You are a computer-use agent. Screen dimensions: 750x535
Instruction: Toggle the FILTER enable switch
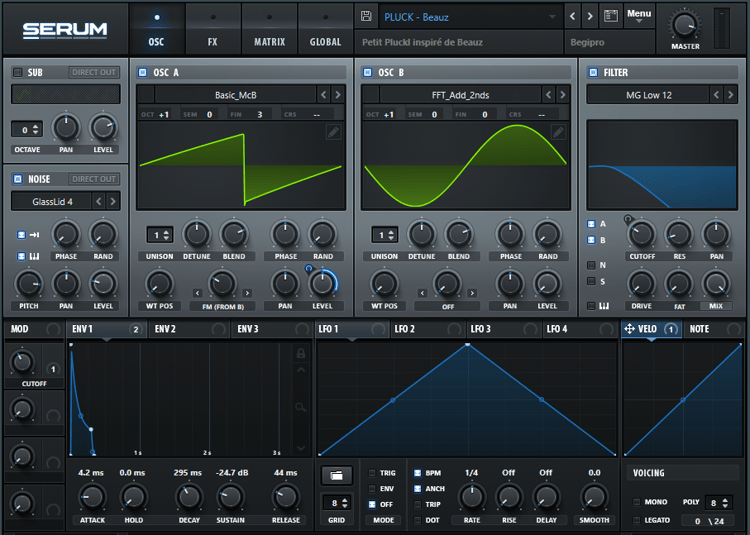point(593,72)
